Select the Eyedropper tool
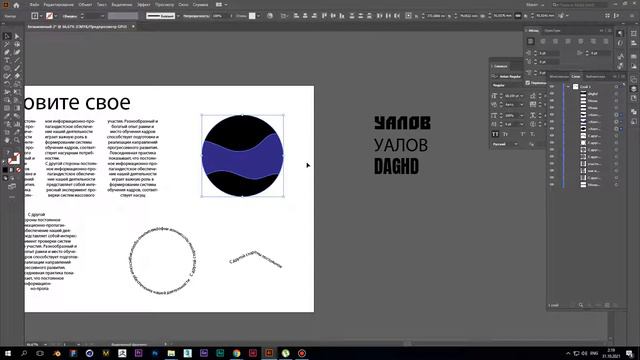The width and height of the screenshot is (640, 360). point(7,116)
